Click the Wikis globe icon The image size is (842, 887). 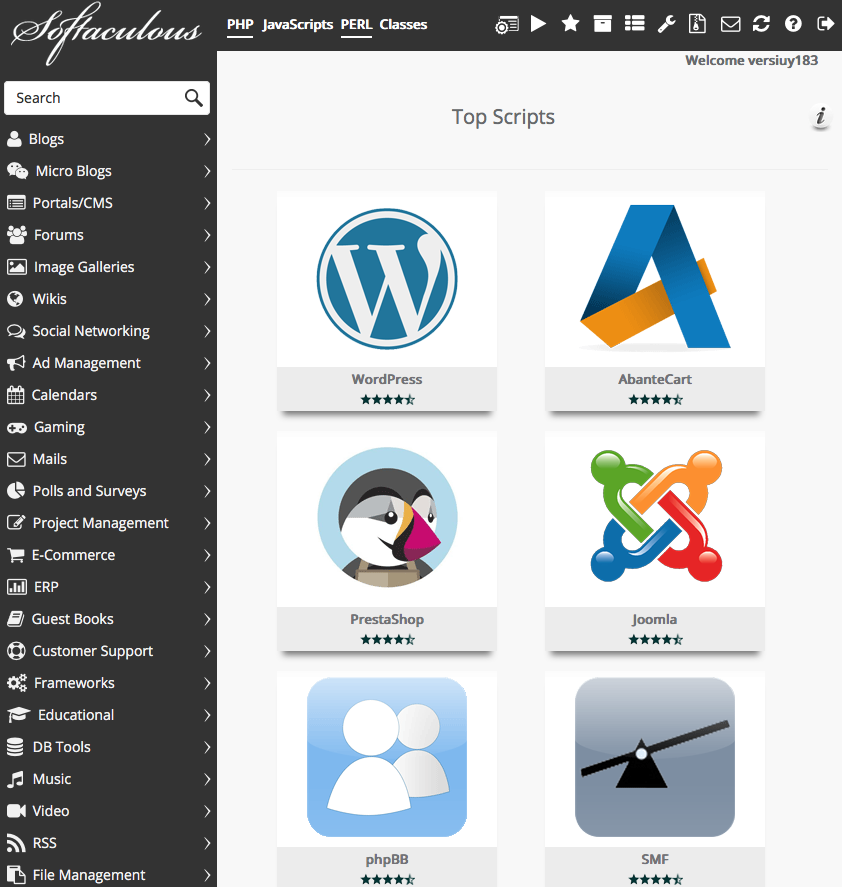tap(15, 299)
